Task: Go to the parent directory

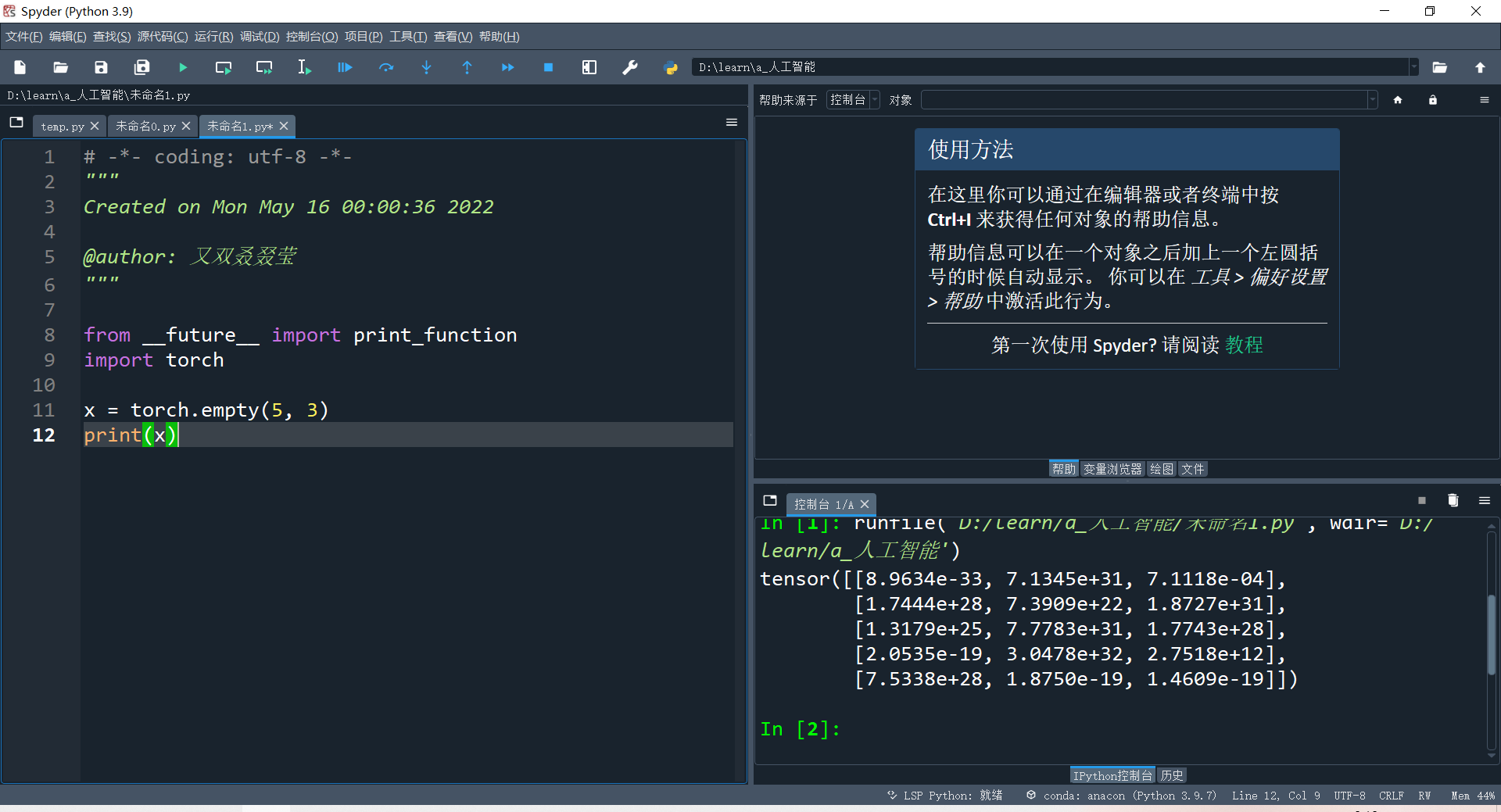Action: point(1481,67)
